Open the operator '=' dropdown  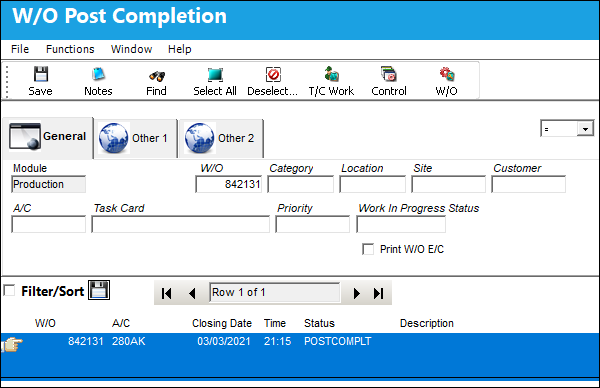585,129
